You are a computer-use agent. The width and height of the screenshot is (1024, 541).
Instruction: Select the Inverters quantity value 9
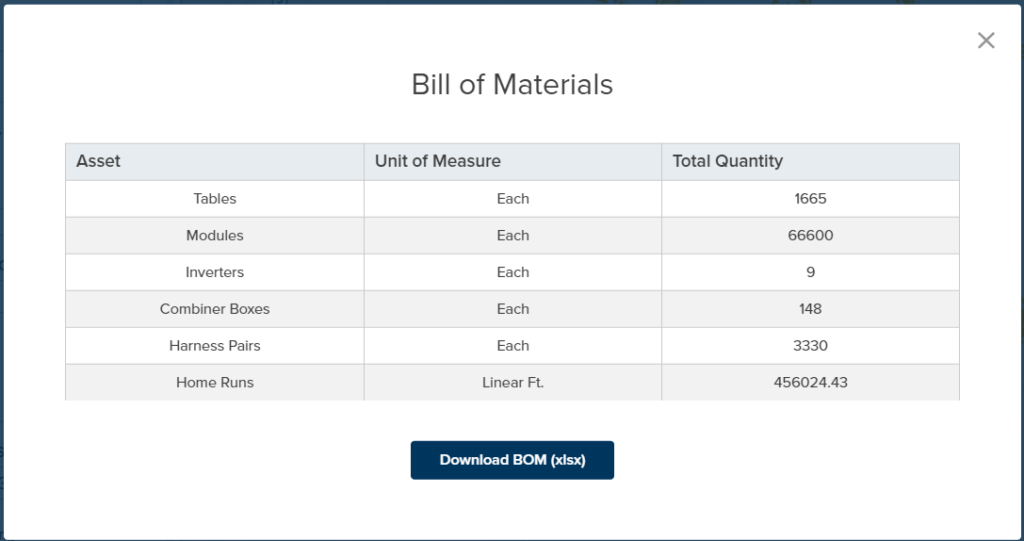(810, 272)
